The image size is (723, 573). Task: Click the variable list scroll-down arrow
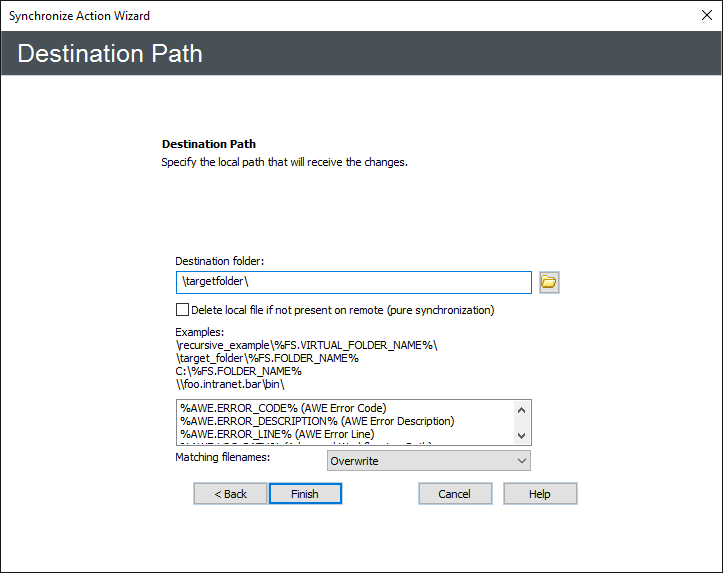pyautogui.click(x=521, y=436)
